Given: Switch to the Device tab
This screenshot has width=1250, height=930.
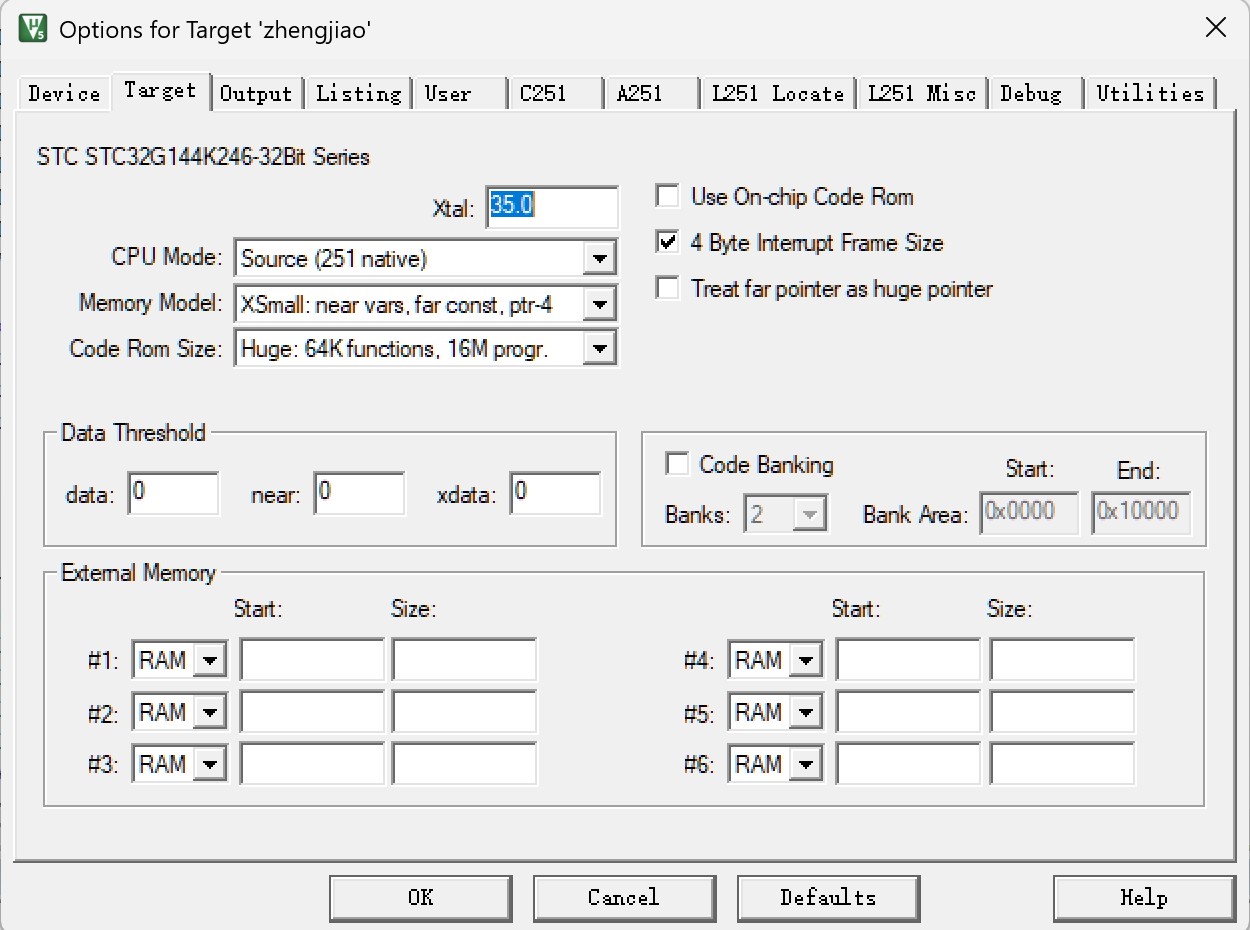Looking at the screenshot, I should click(64, 94).
